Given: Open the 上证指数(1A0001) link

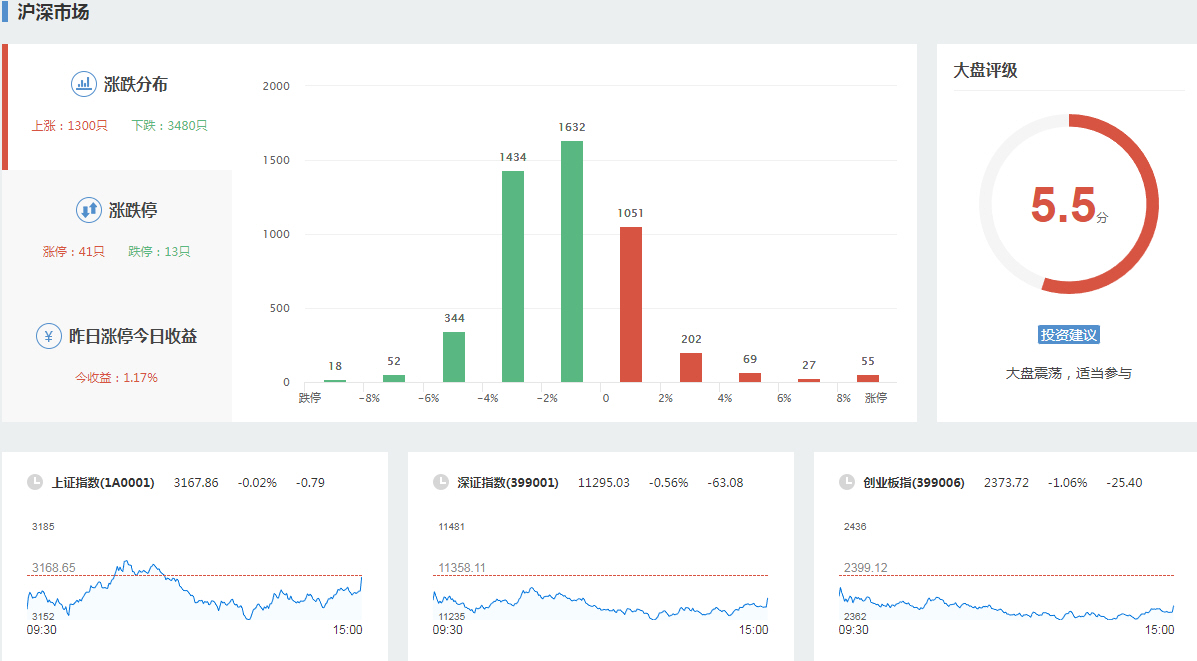Looking at the screenshot, I should [103, 483].
